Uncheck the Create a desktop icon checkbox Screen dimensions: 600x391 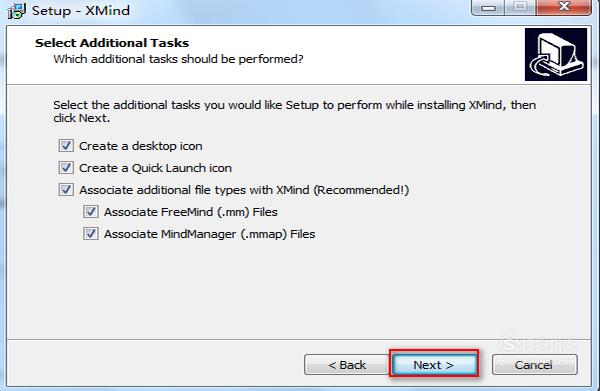[66, 146]
